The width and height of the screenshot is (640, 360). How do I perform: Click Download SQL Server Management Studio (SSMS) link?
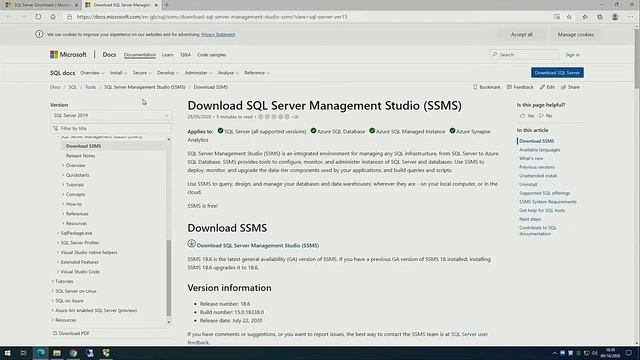(258, 245)
